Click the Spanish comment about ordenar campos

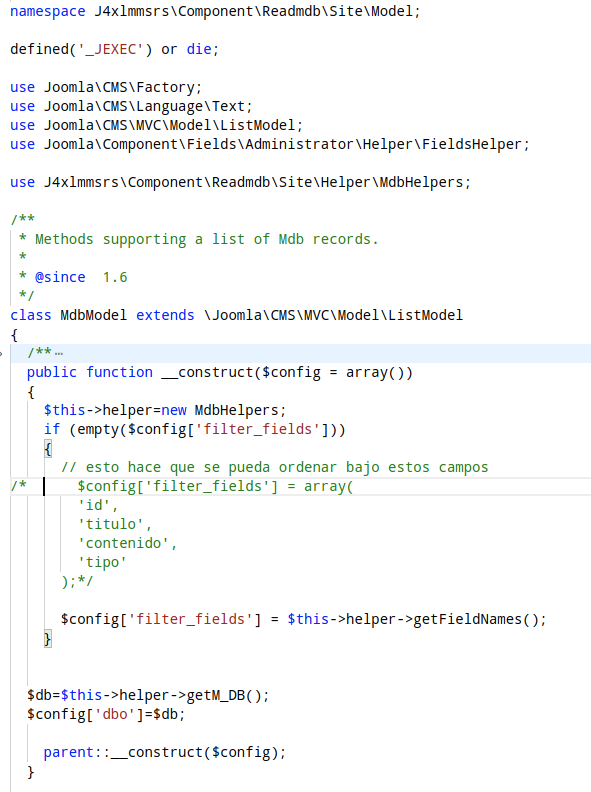(275, 467)
